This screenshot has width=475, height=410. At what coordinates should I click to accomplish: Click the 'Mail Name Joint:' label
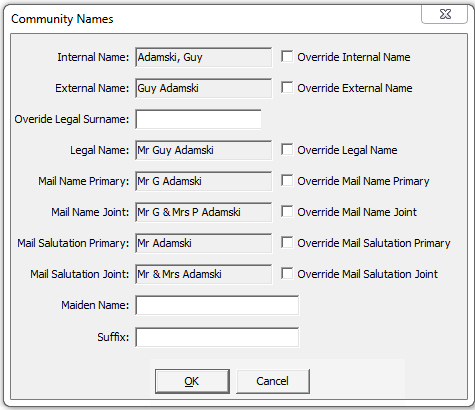[90, 212]
